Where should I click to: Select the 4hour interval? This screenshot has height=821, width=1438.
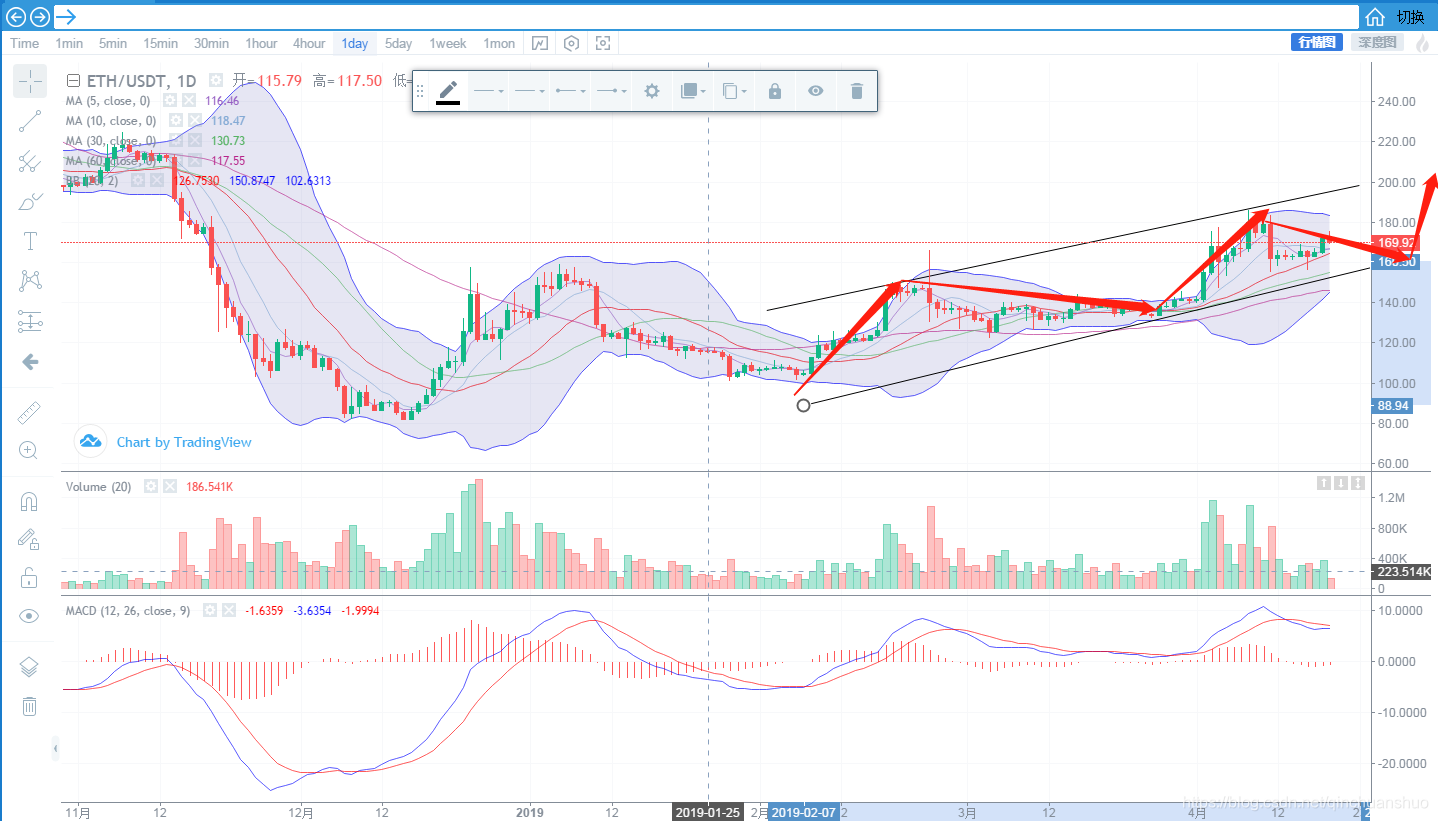(309, 43)
